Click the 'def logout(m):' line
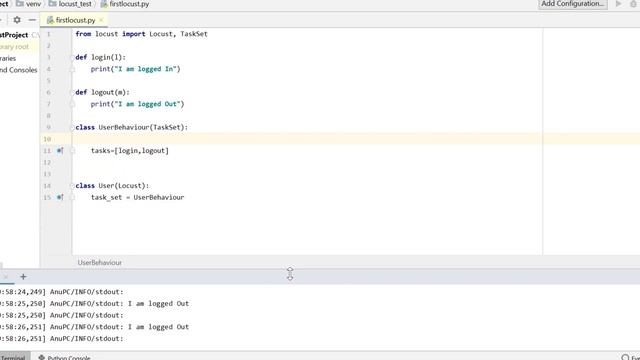 (x=102, y=92)
